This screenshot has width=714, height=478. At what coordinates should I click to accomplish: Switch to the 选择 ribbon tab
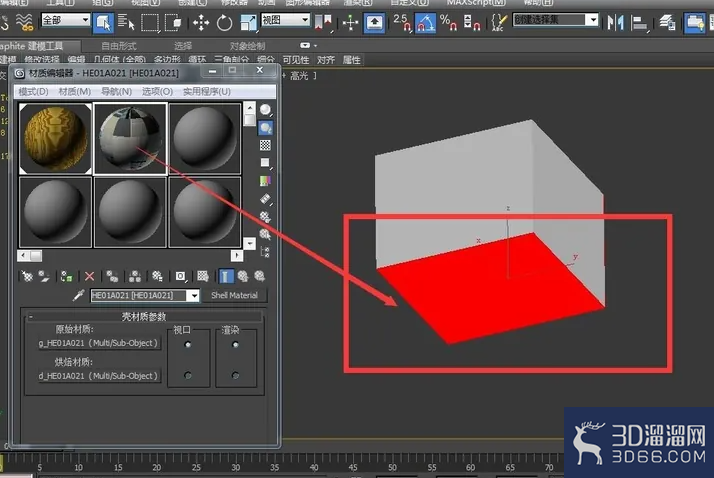point(183,46)
